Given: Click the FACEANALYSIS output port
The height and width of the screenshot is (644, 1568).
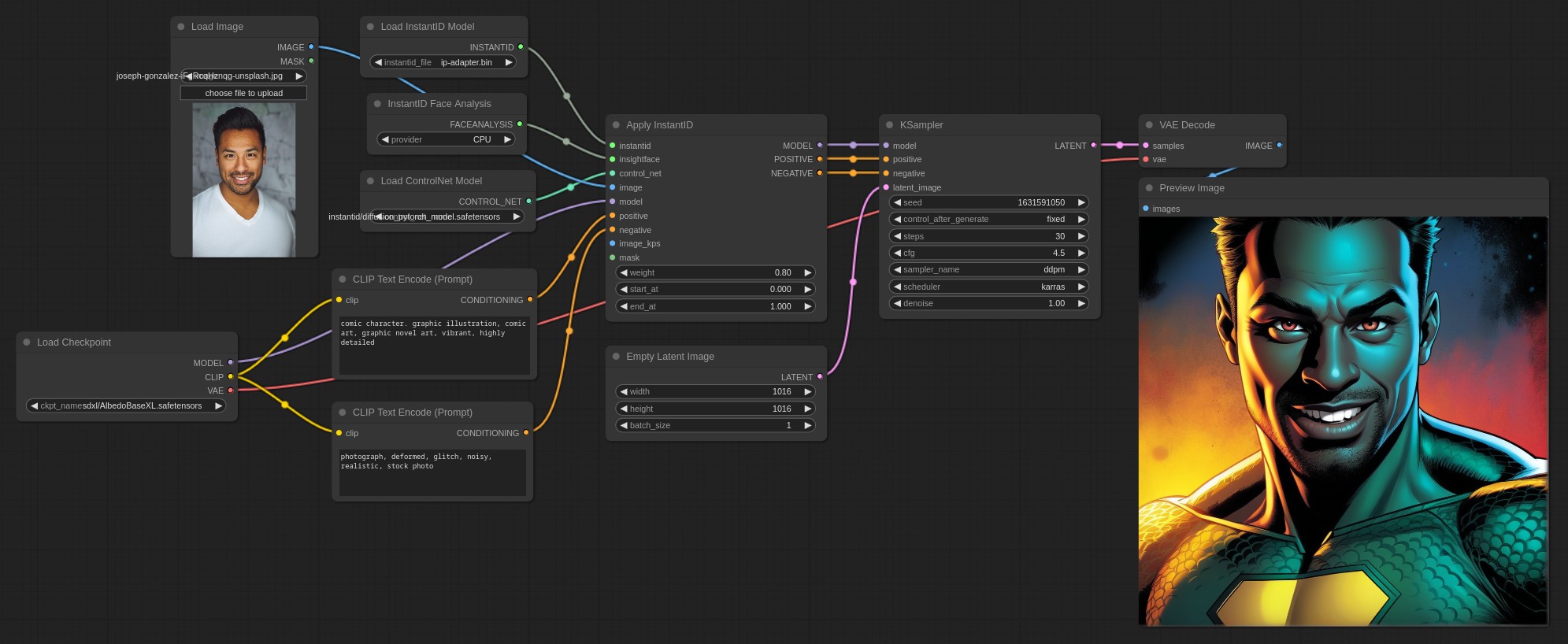Looking at the screenshot, I should point(520,124).
